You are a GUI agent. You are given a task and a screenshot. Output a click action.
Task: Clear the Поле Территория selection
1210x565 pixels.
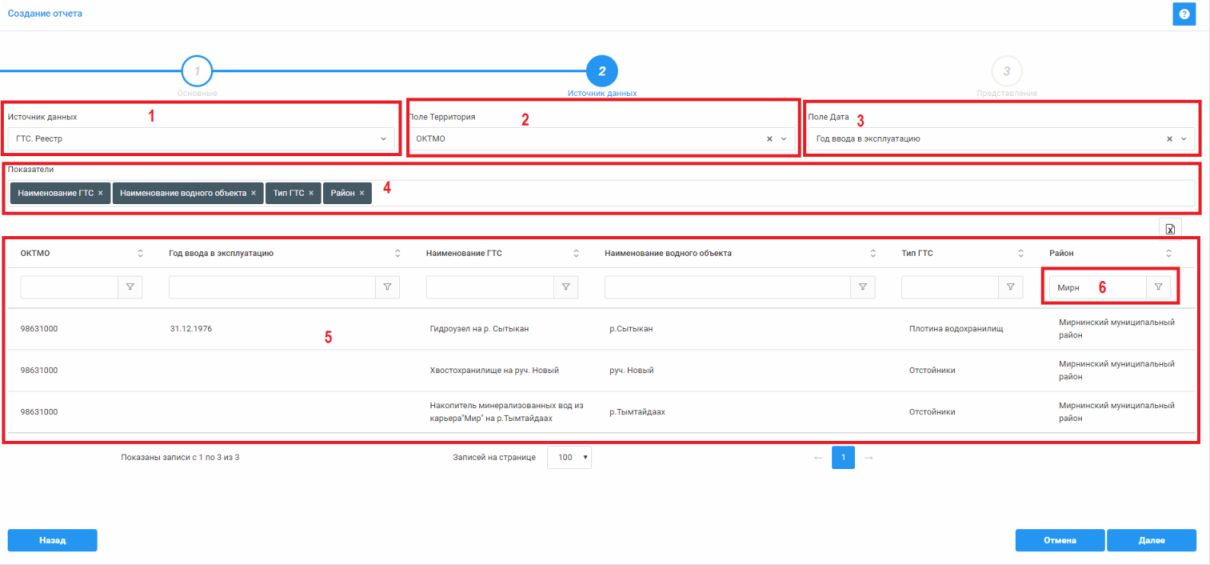tap(769, 139)
